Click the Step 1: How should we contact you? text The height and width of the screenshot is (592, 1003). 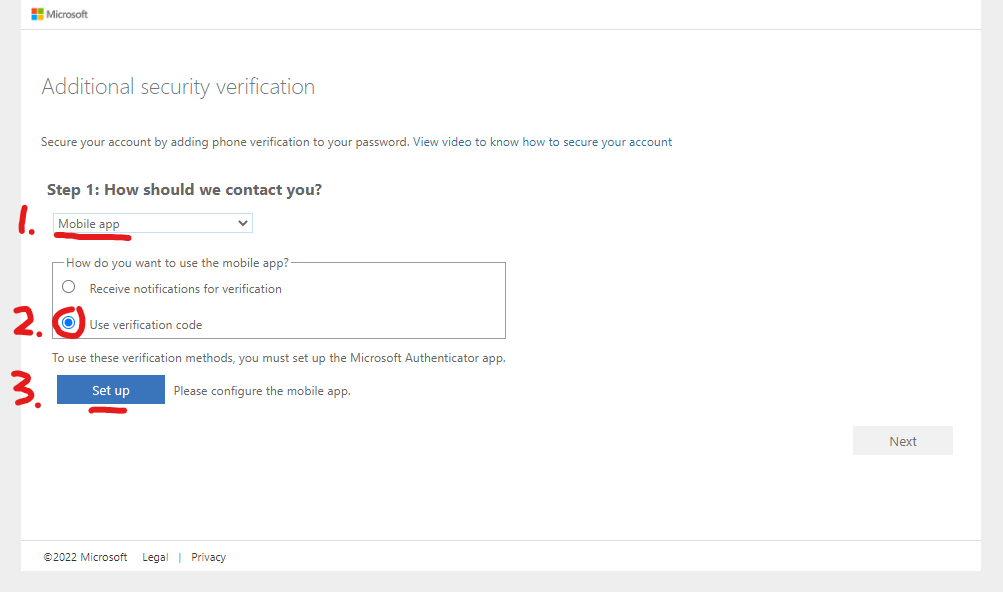184,190
